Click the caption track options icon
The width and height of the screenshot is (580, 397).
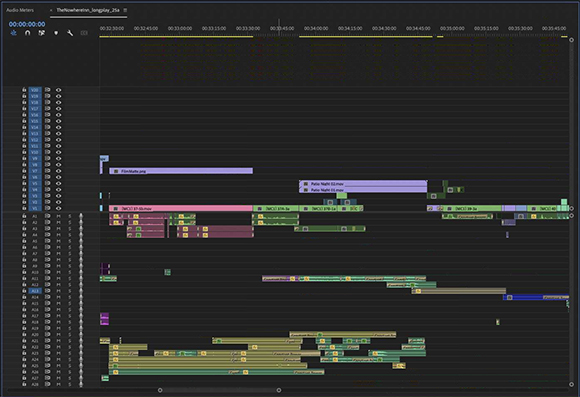84,33
